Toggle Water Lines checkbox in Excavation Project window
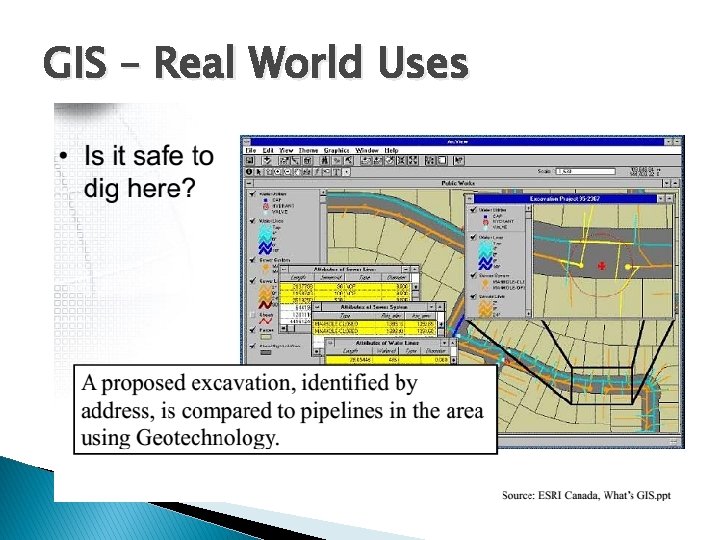This screenshot has height=540, width=720. [473, 237]
